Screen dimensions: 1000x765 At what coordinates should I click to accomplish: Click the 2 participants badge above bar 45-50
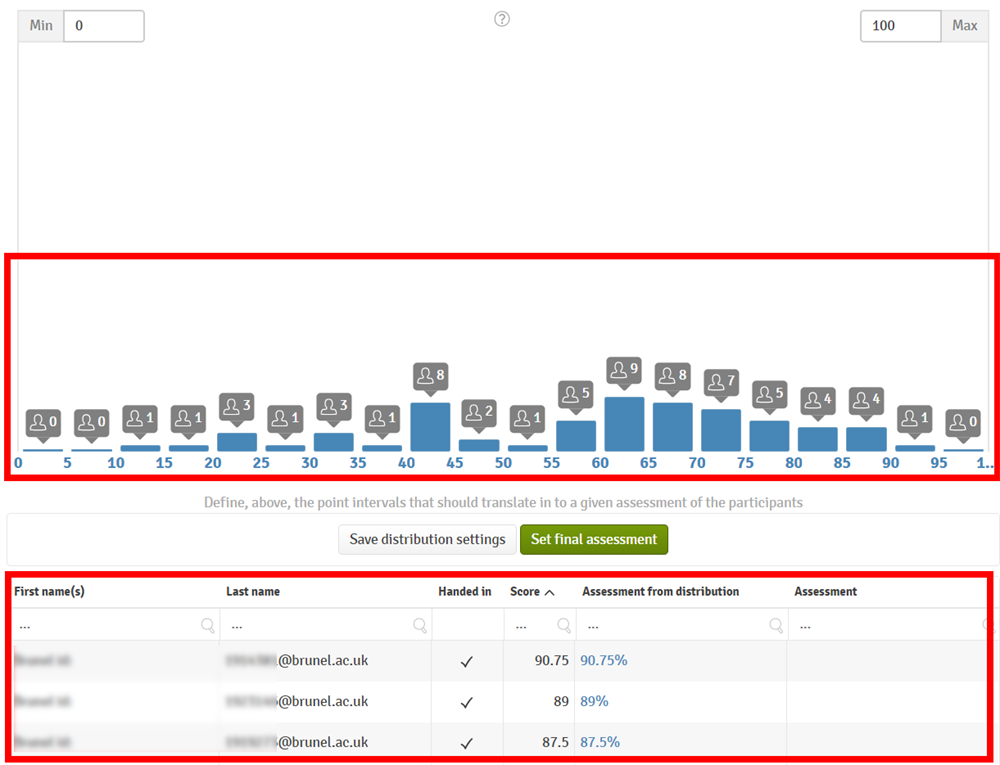click(x=478, y=413)
